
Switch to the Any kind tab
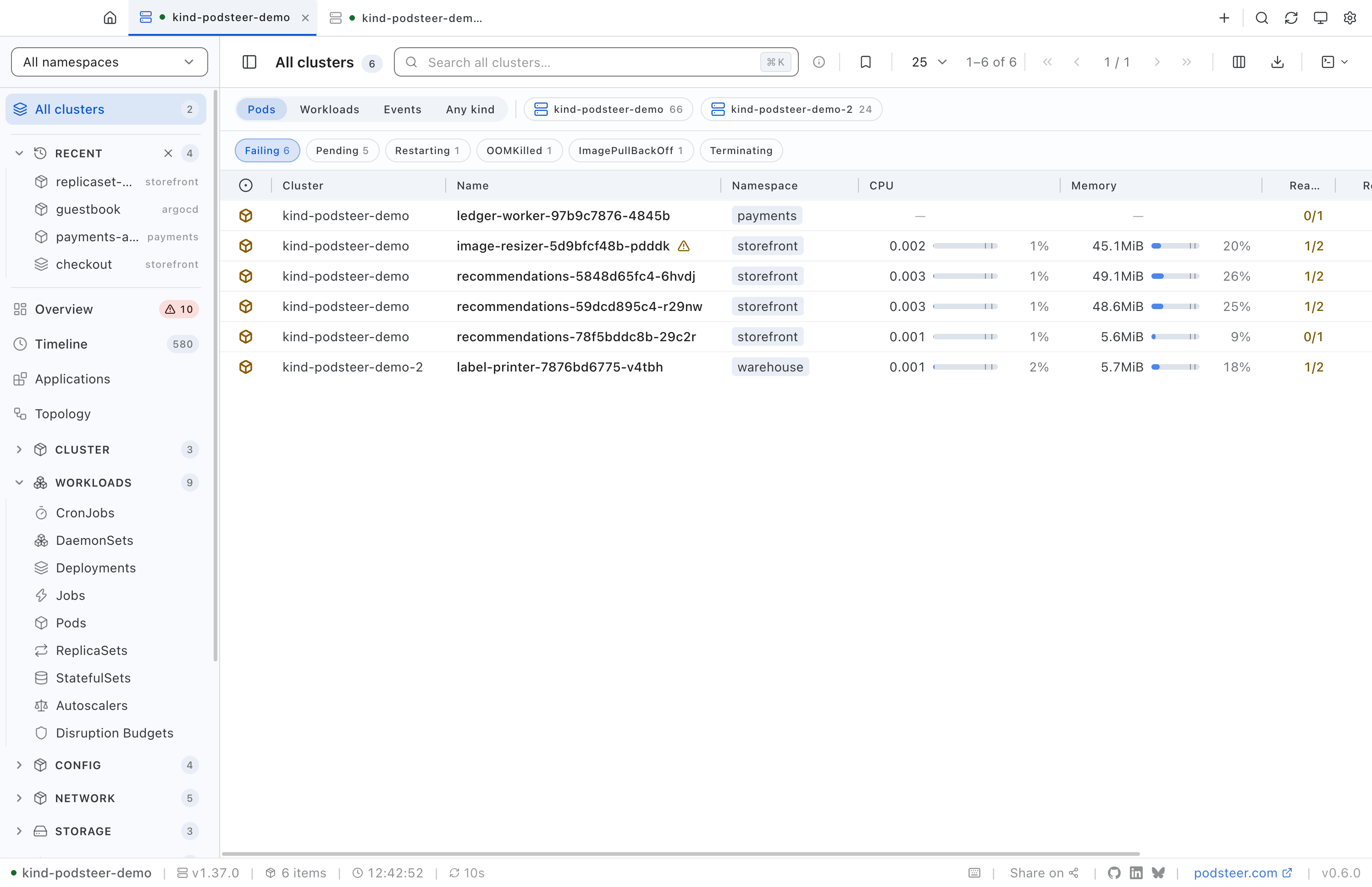pos(470,110)
